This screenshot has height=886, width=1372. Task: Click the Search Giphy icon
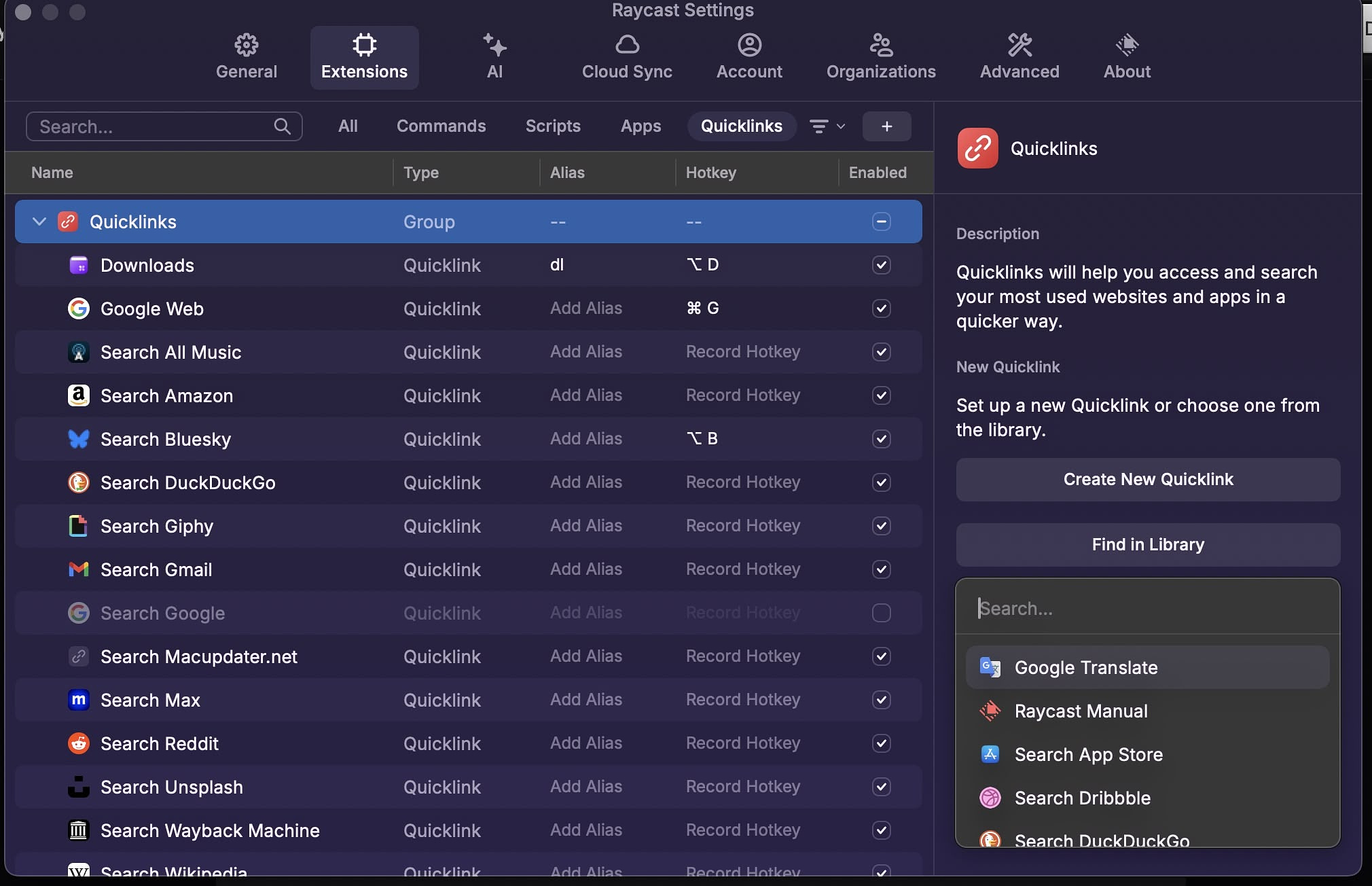click(x=79, y=526)
